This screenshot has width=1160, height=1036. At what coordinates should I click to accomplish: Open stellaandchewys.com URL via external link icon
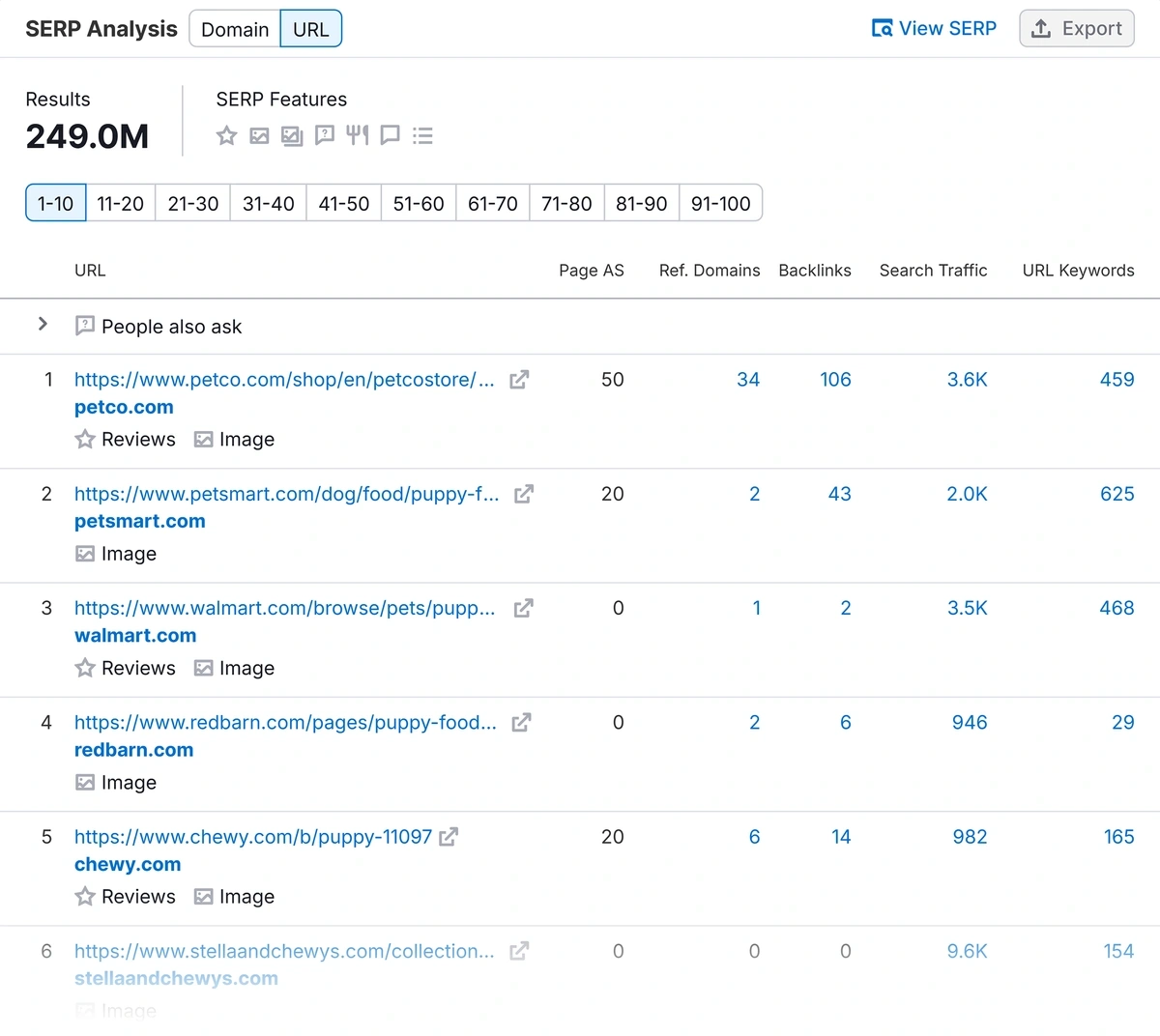pos(519,951)
